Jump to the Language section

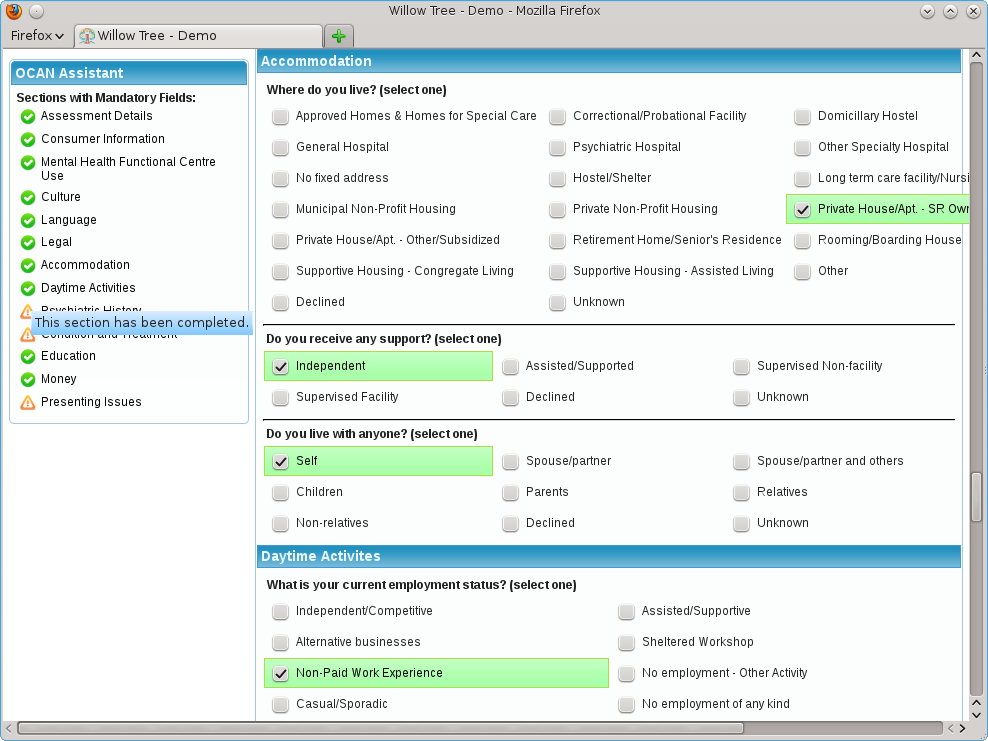(69, 220)
